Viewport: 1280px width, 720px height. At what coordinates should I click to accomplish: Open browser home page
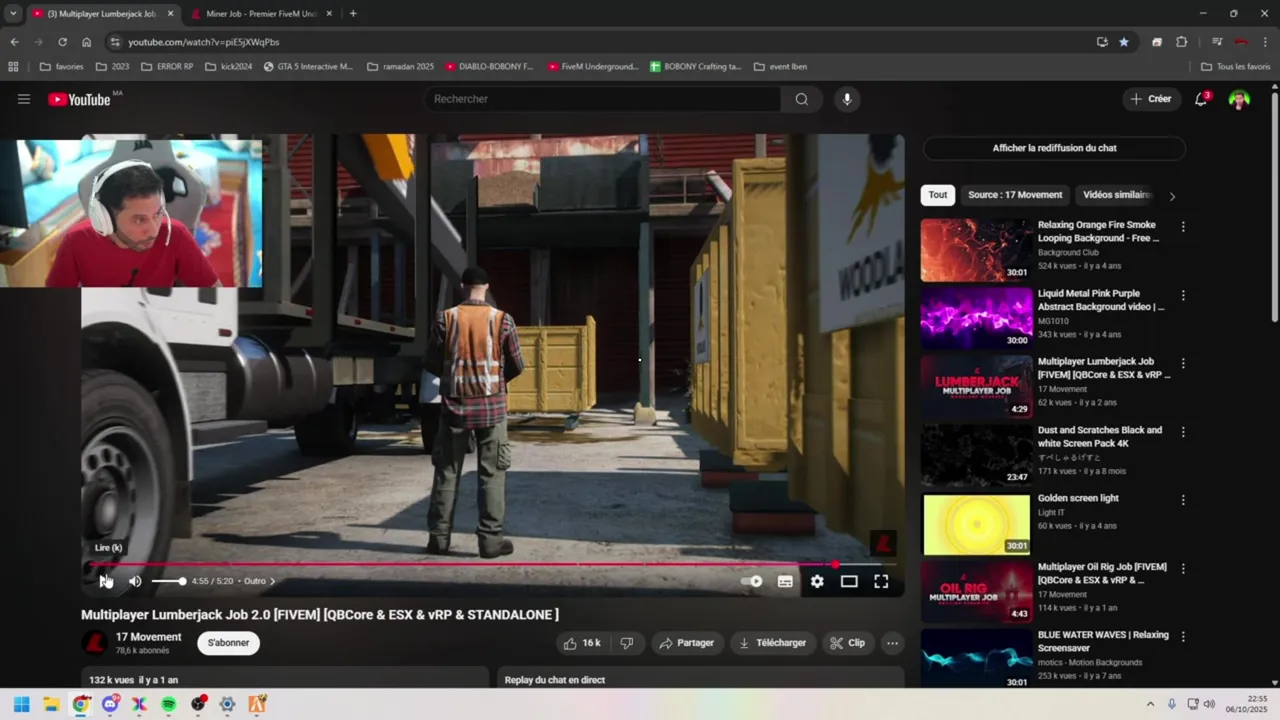point(87,42)
